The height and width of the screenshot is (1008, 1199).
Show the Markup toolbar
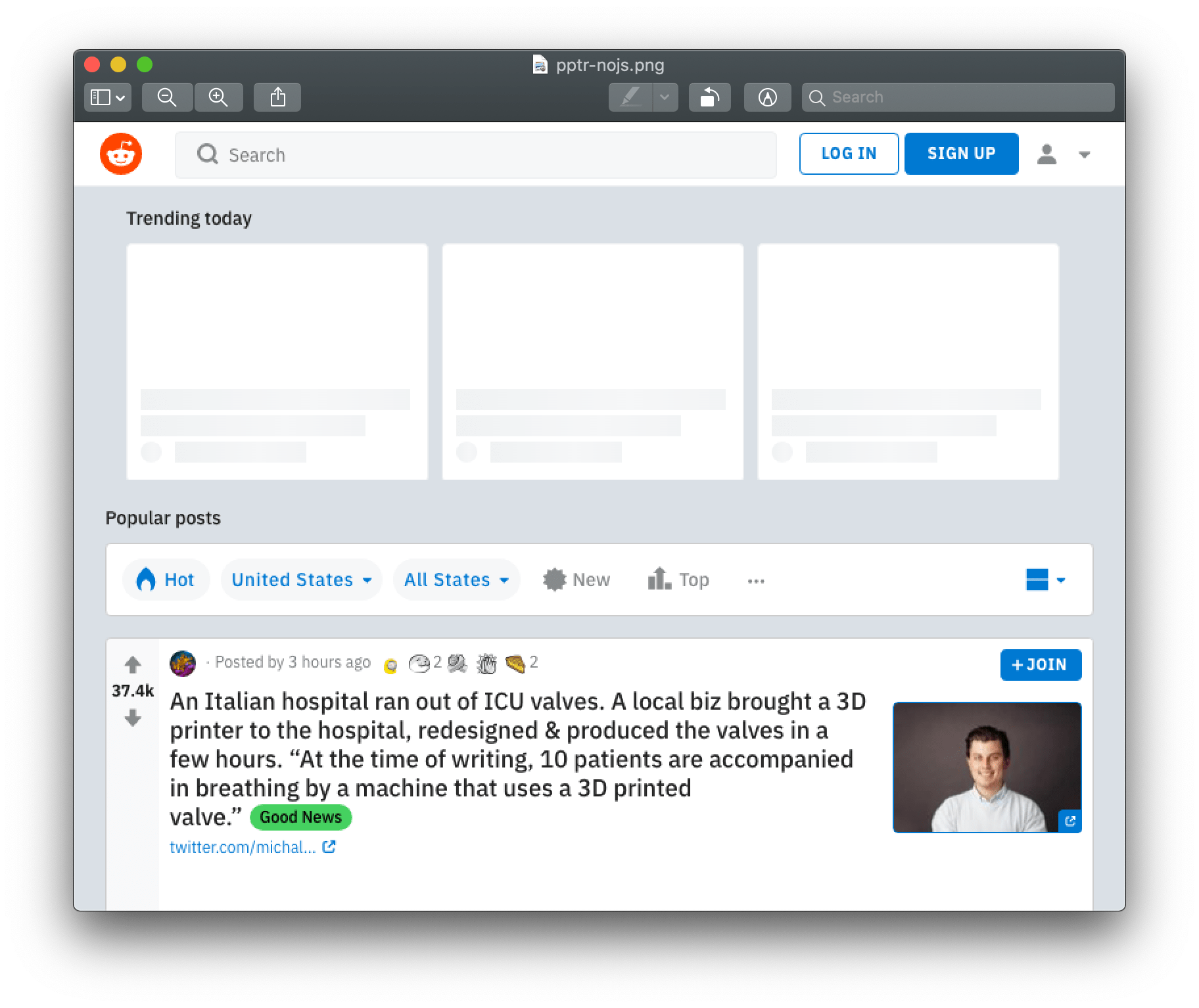768,97
